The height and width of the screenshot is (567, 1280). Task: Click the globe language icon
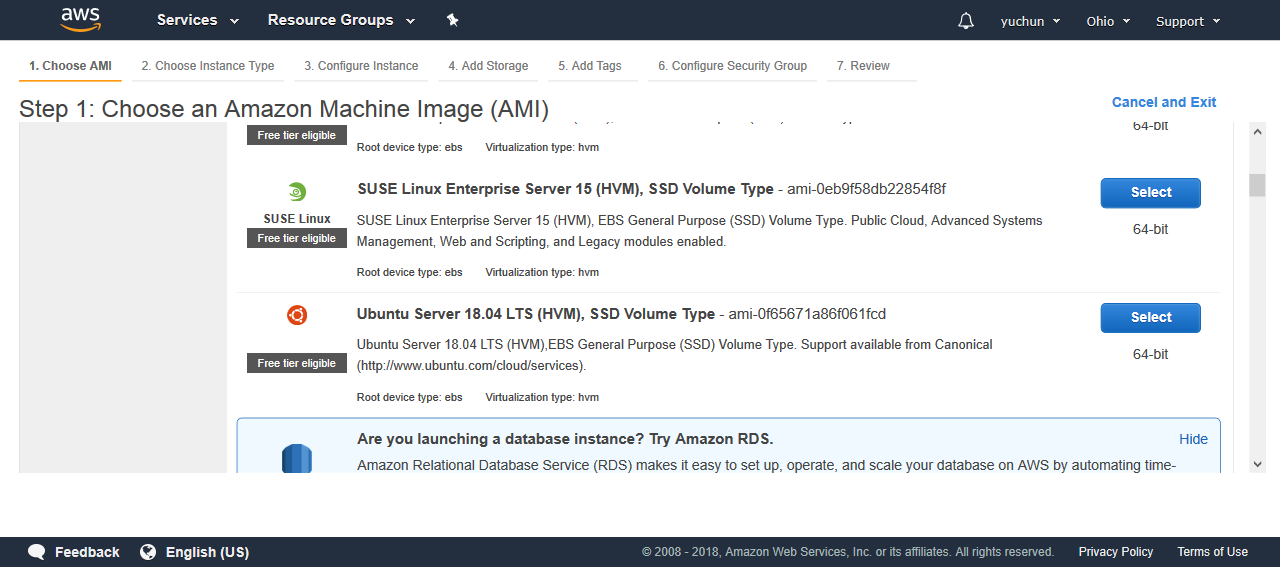(148, 552)
